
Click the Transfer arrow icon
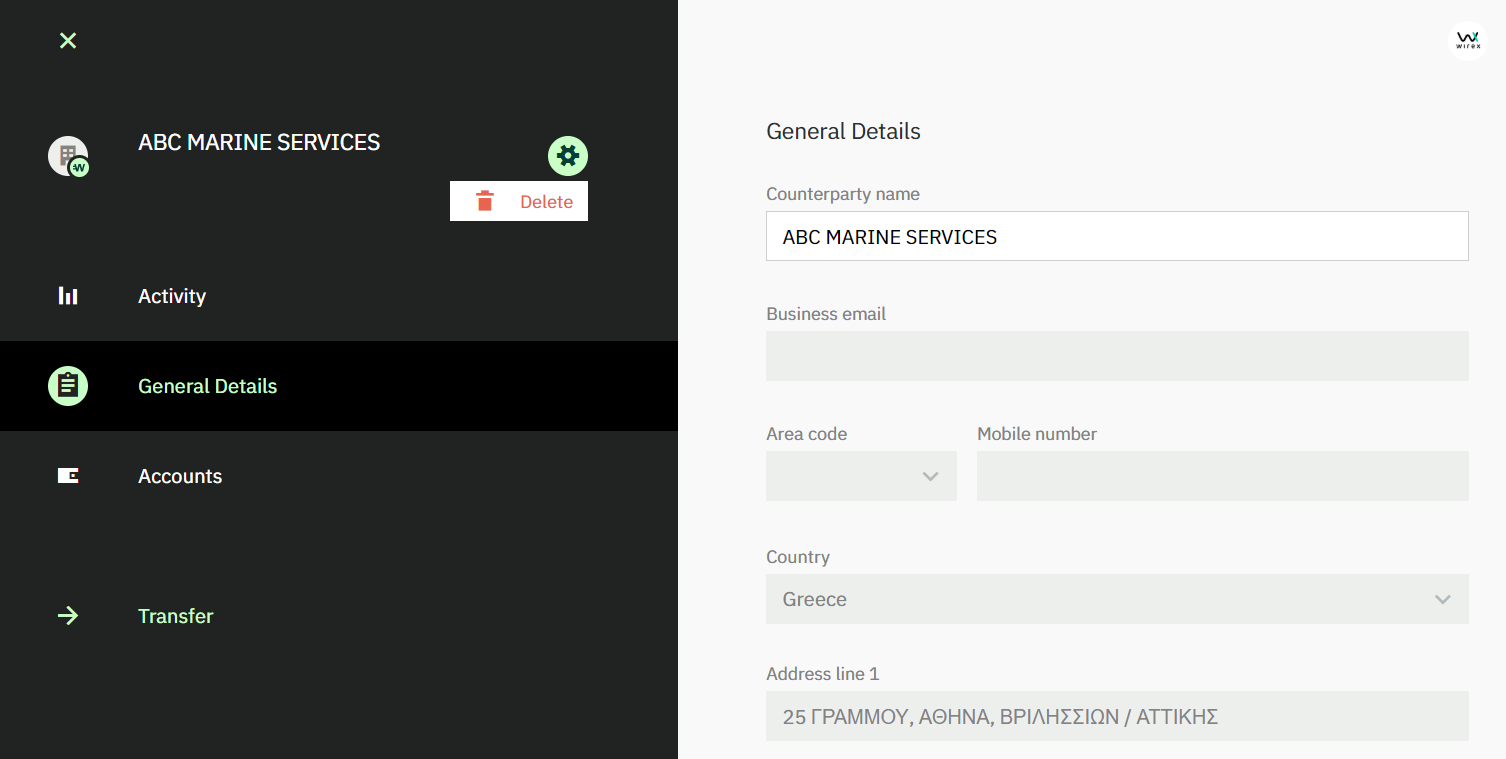[x=68, y=616]
